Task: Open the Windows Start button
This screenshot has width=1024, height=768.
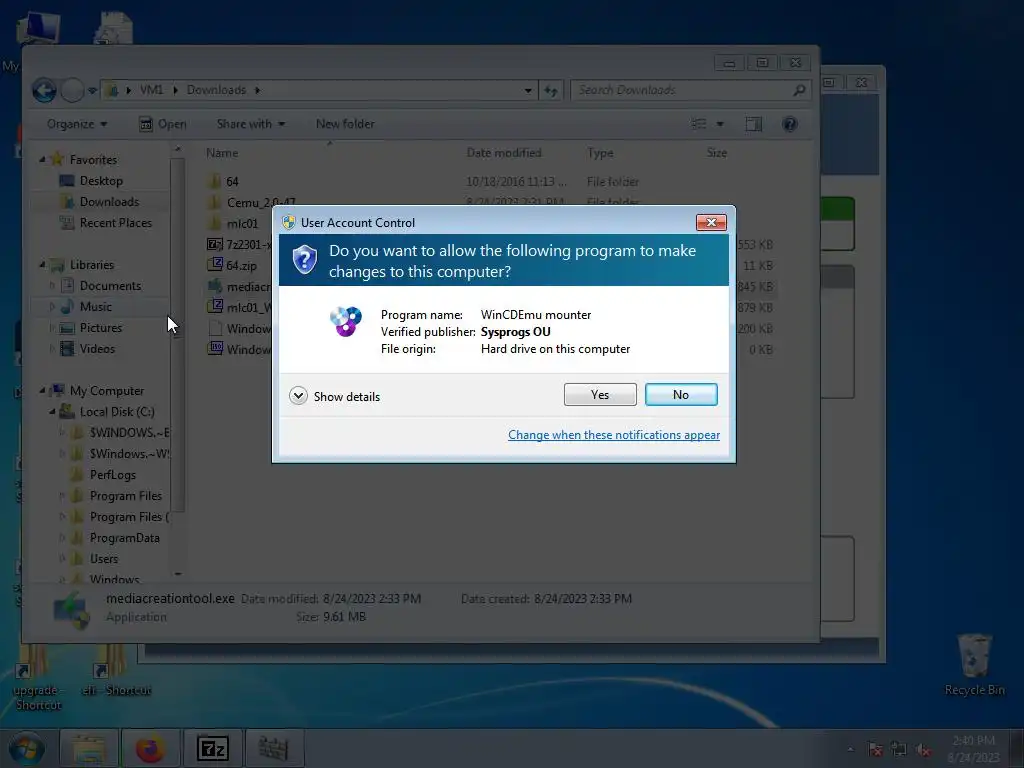Action: (26, 749)
